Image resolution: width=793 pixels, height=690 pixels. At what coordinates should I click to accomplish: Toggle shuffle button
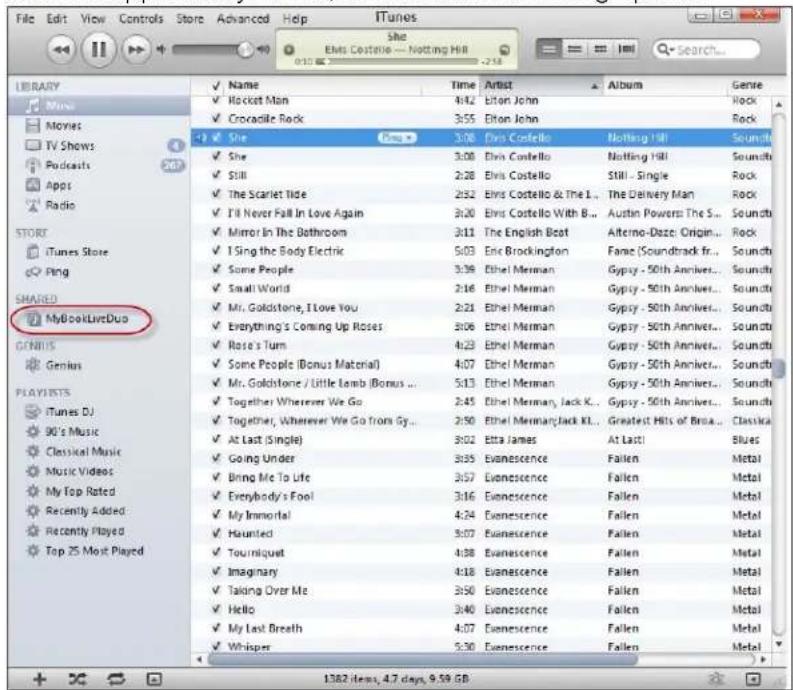pyautogui.click(x=77, y=678)
